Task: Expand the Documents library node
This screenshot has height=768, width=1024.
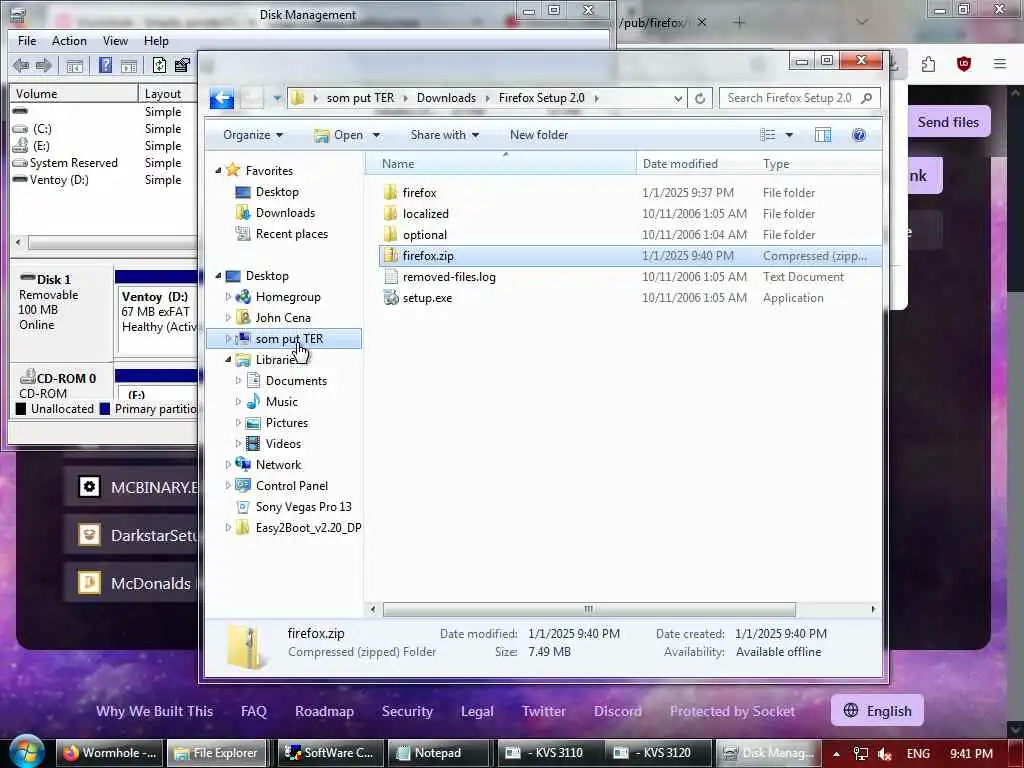Action: click(x=238, y=381)
